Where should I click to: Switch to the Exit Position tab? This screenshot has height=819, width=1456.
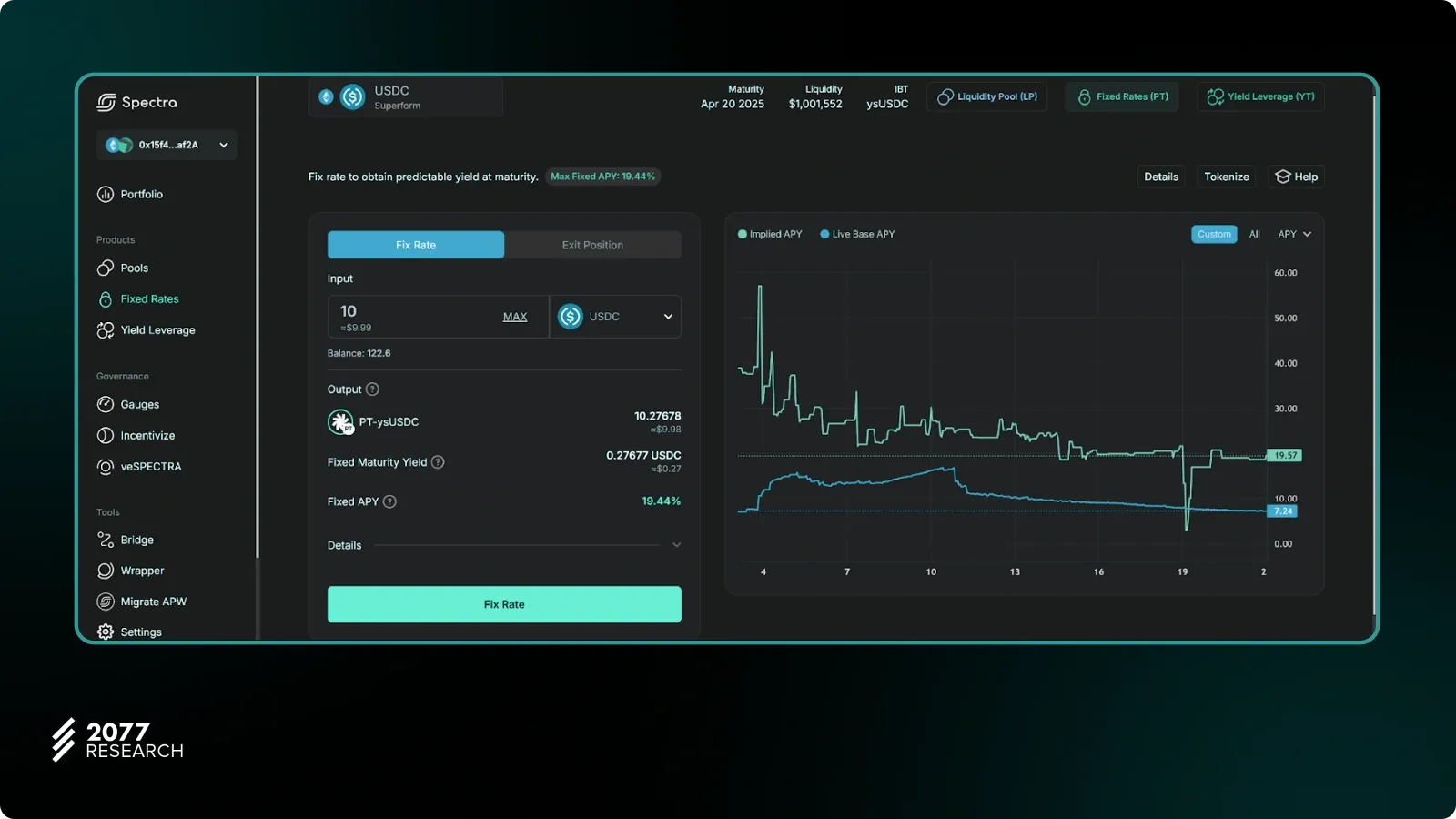click(x=592, y=245)
